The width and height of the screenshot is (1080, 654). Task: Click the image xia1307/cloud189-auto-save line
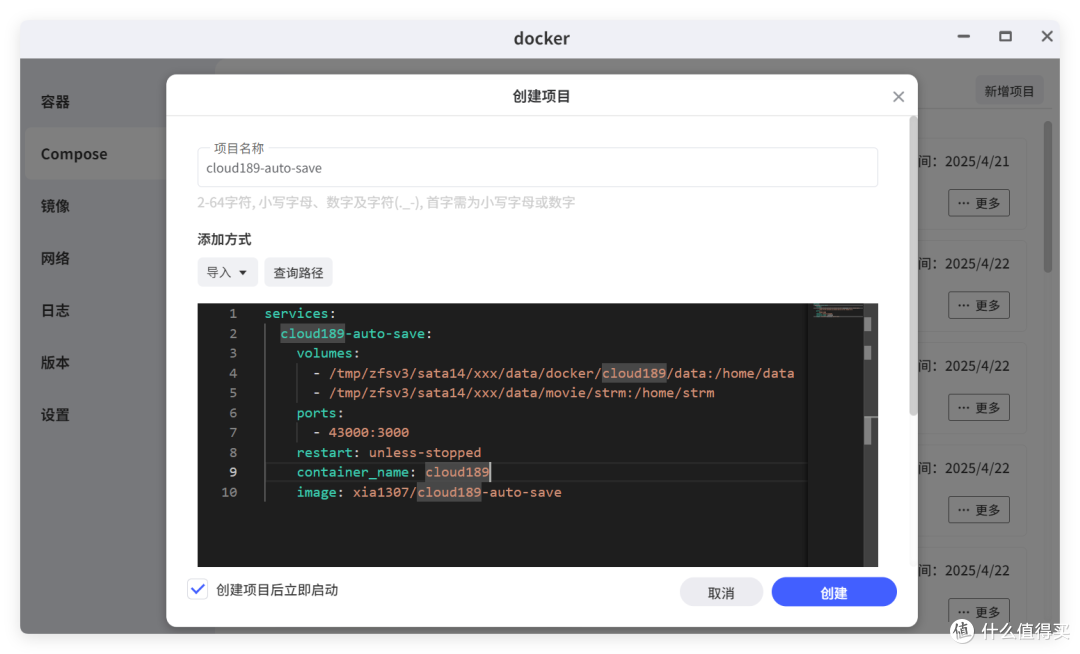click(428, 492)
